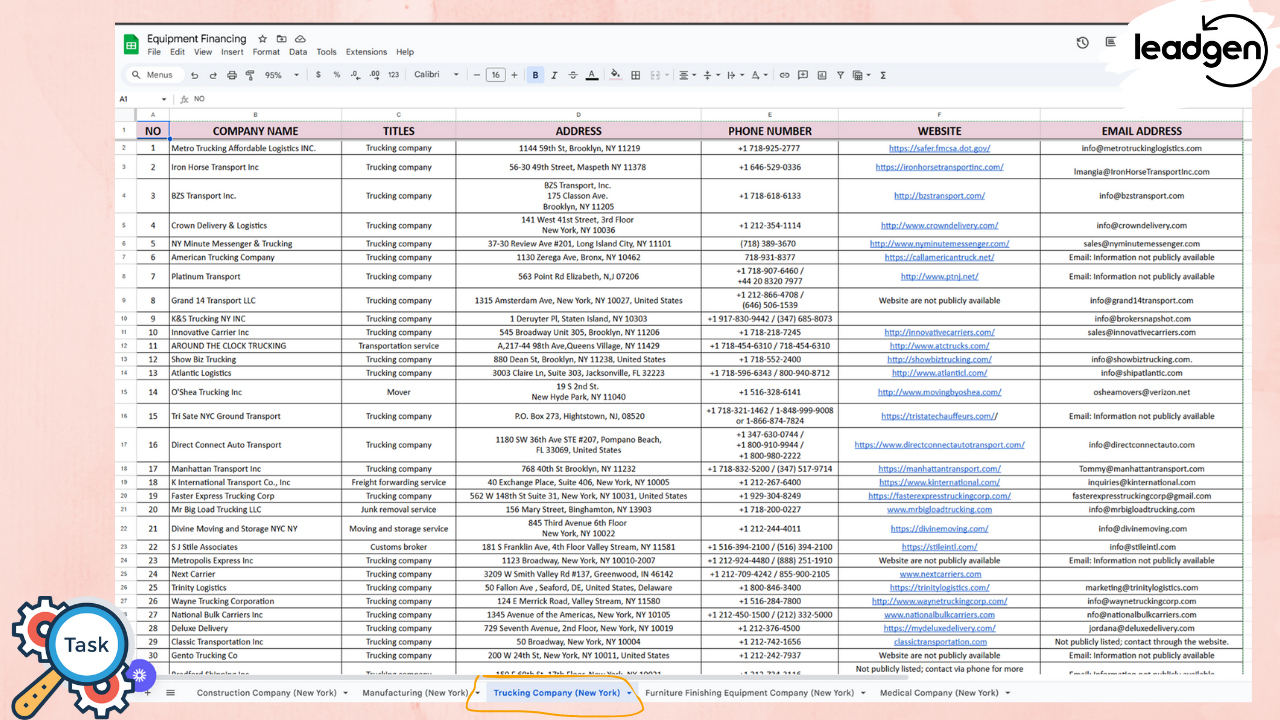Viewport: 1280px width, 720px height.
Task: Select the 'Iron Horse Transport Inc' cell
Action: pyautogui.click(x=254, y=167)
